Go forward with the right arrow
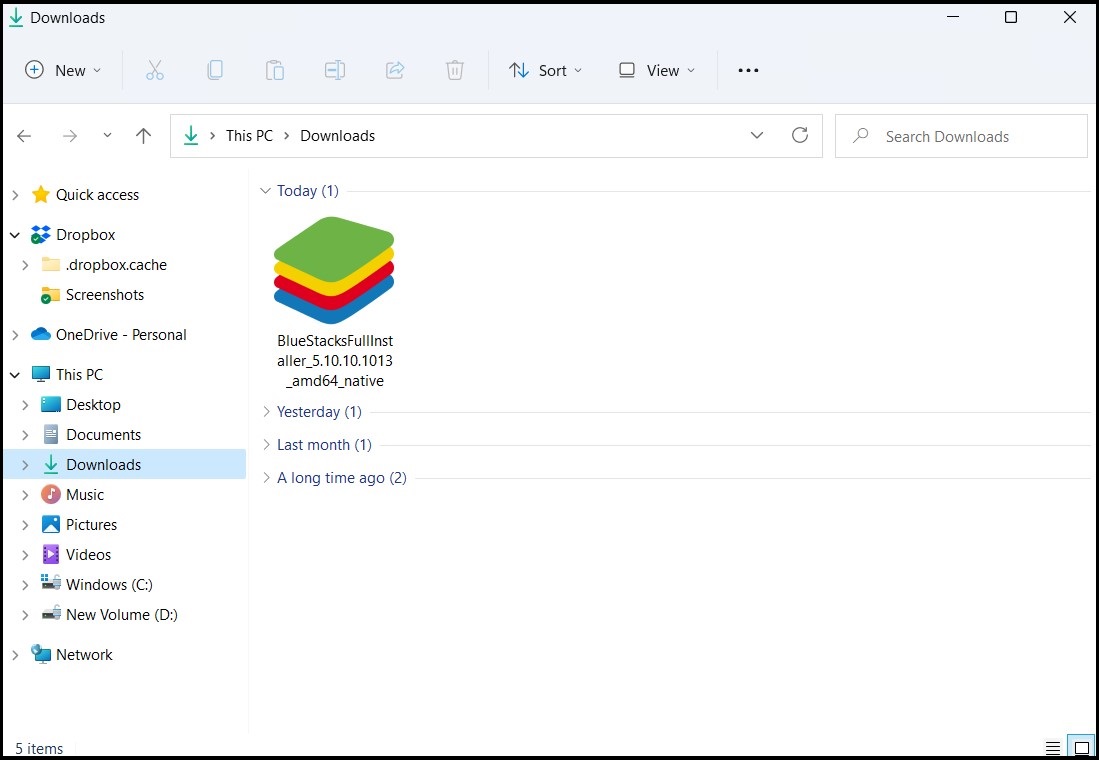This screenshot has width=1099, height=760. [69, 136]
